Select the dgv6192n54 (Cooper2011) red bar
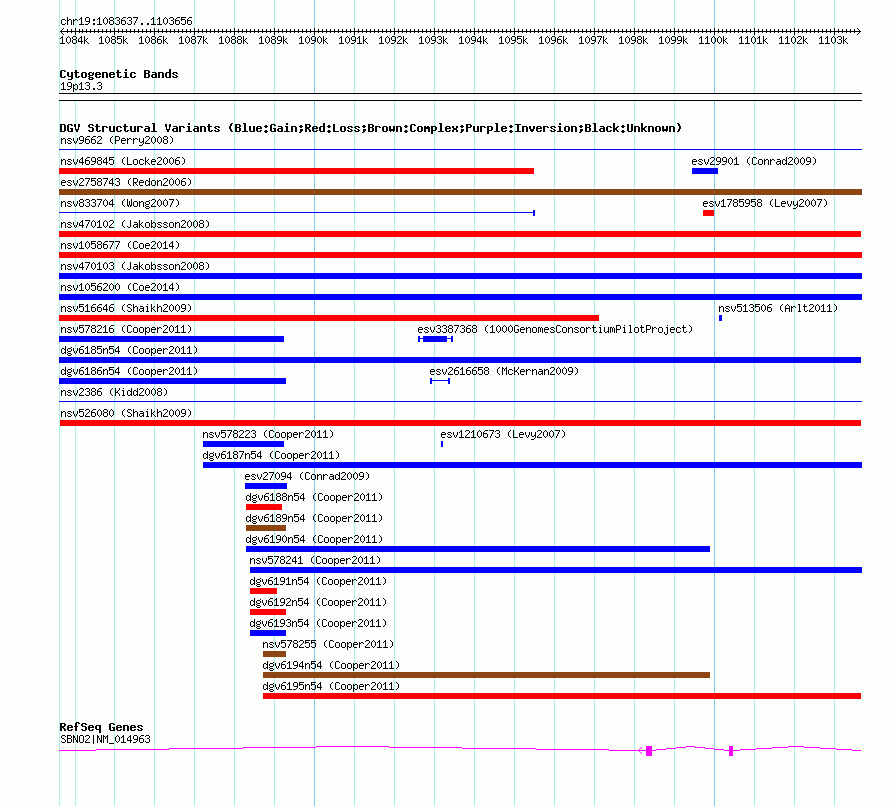Image resolution: width=890 pixels, height=806 pixels. (268, 612)
